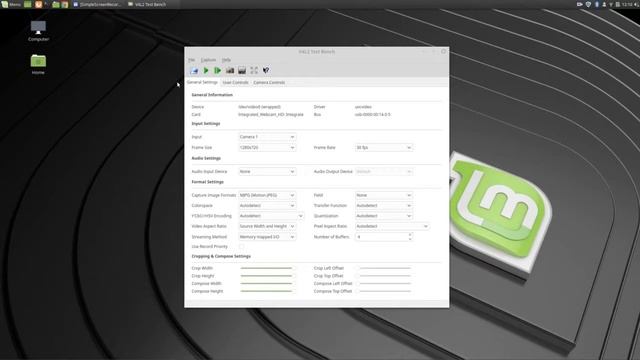This screenshot has width=640, height=360.
Task: Adjust the Compose Width slider
Action: tap(267, 283)
